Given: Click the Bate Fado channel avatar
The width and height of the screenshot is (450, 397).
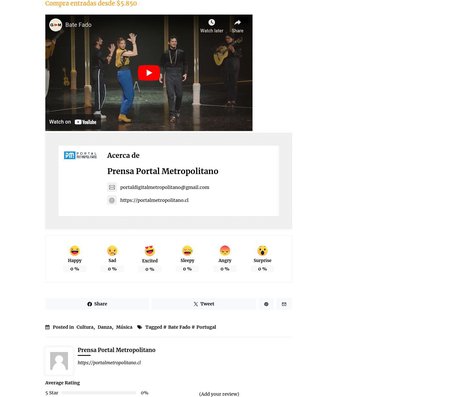Looking at the screenshot, I should point(56,25).
